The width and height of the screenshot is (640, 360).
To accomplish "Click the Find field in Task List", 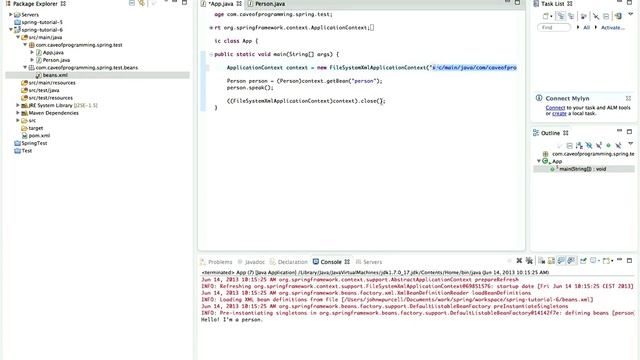I will click(554, 27).
